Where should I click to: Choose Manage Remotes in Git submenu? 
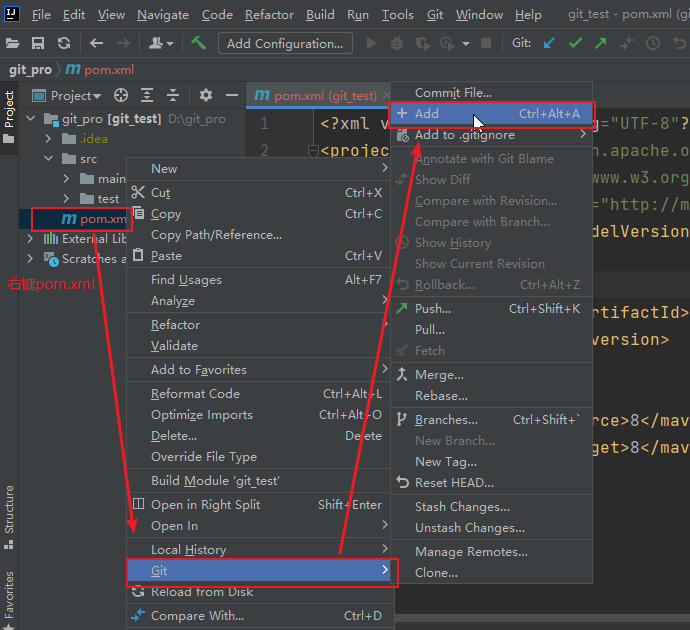pos(492,552)
